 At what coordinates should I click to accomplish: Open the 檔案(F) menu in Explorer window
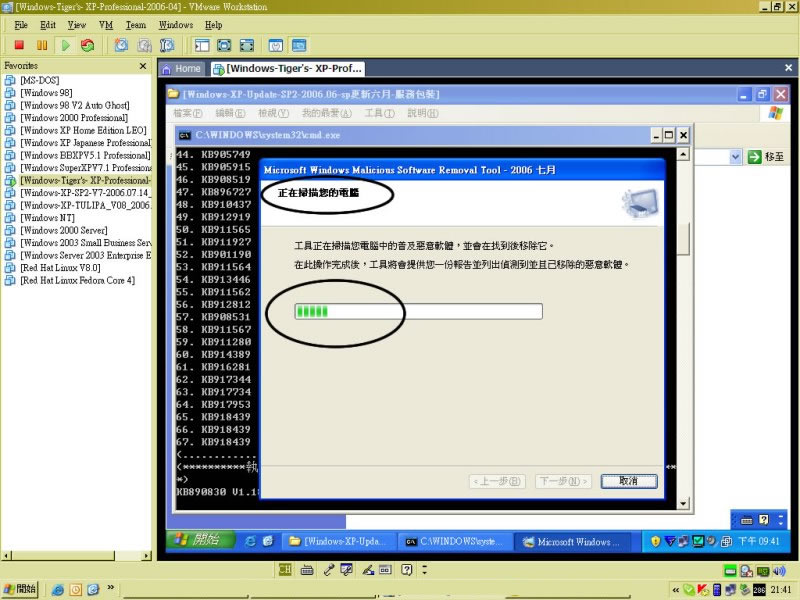(x=188, y=113)
